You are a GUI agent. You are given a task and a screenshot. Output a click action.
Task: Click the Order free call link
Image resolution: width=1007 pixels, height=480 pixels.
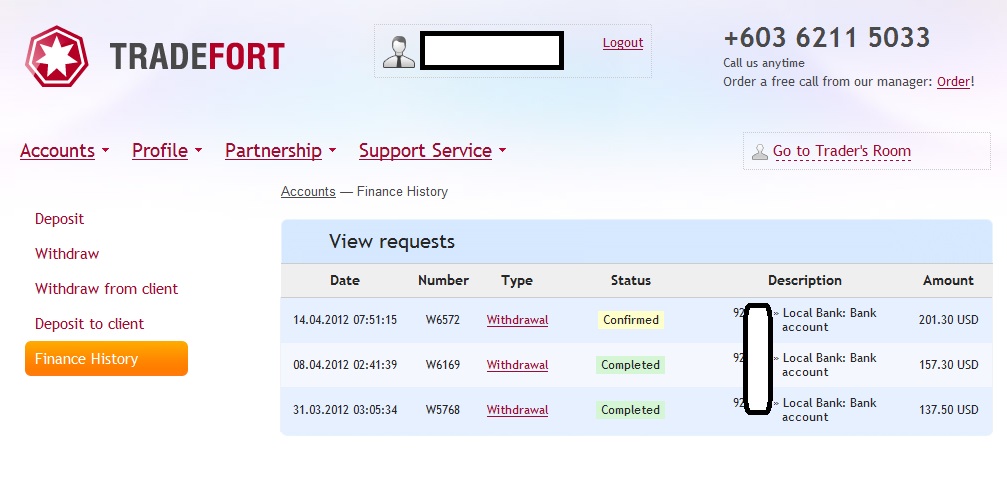pos(953,82)
